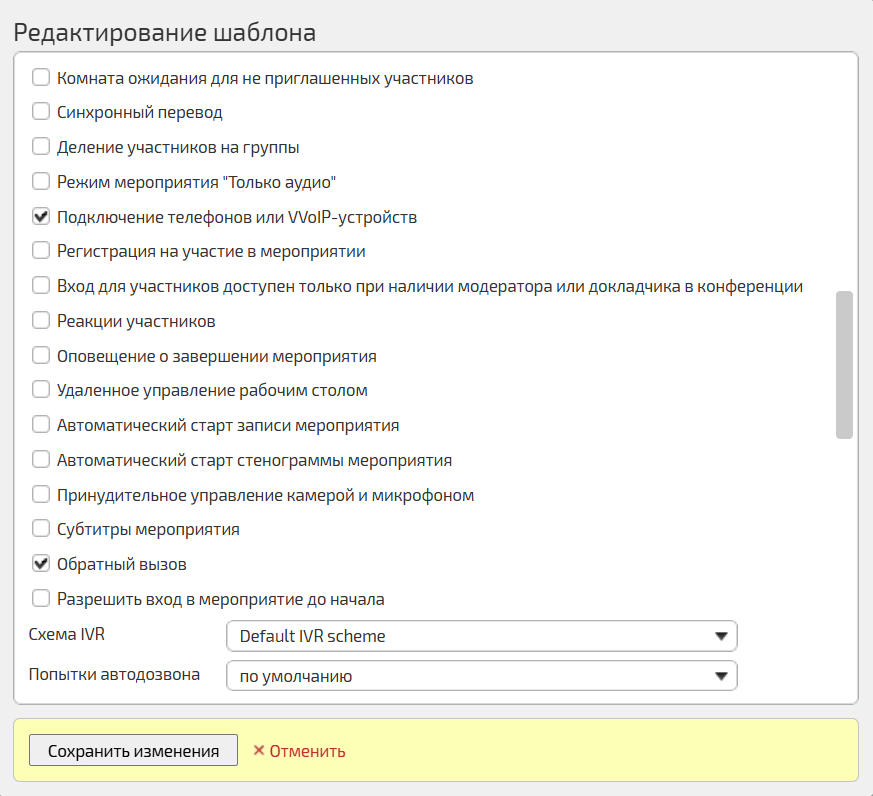The height and width of the screenshot is (796, 873).
Task: Enable Комната ожидания для не приглашенных участников checkbox
Action: click(x=41, y=77)
